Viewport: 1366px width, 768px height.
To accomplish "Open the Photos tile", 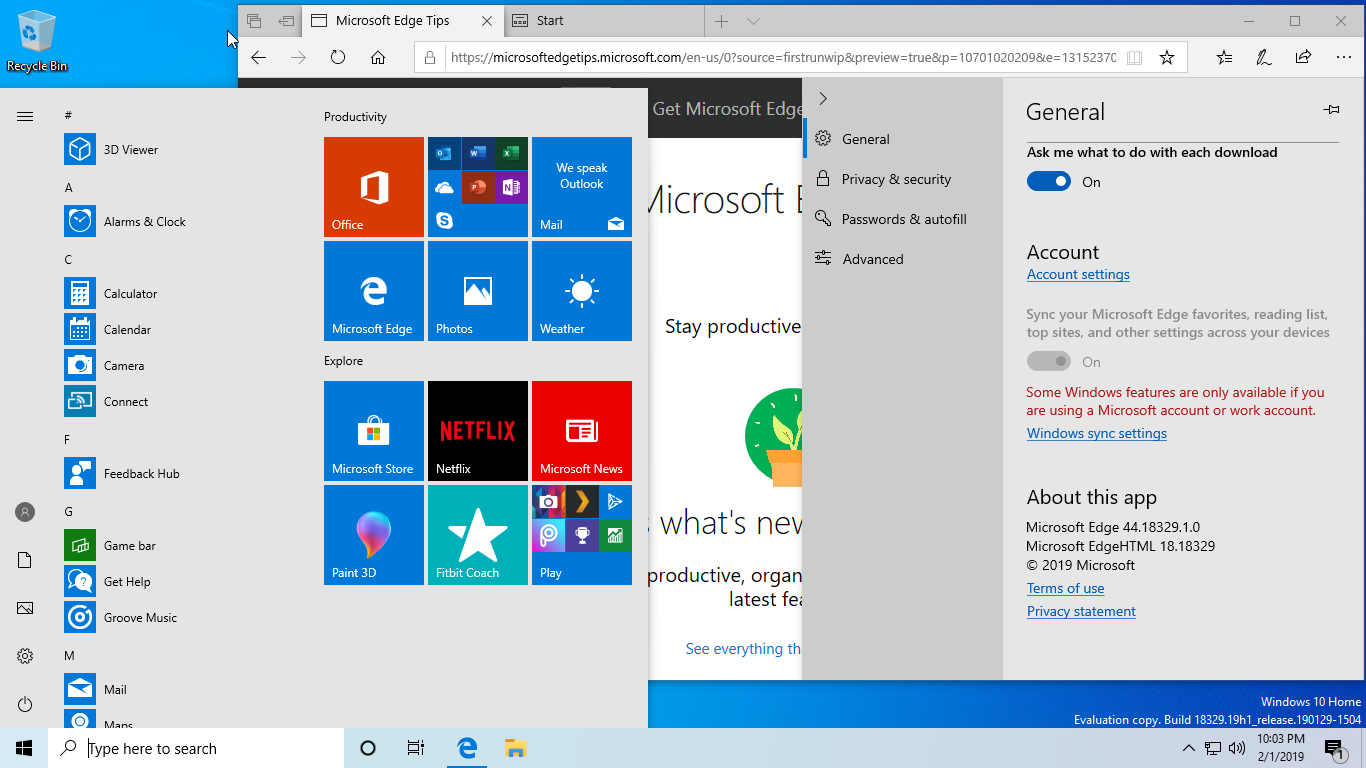I will pyautogui.click(x=478, y=291).
